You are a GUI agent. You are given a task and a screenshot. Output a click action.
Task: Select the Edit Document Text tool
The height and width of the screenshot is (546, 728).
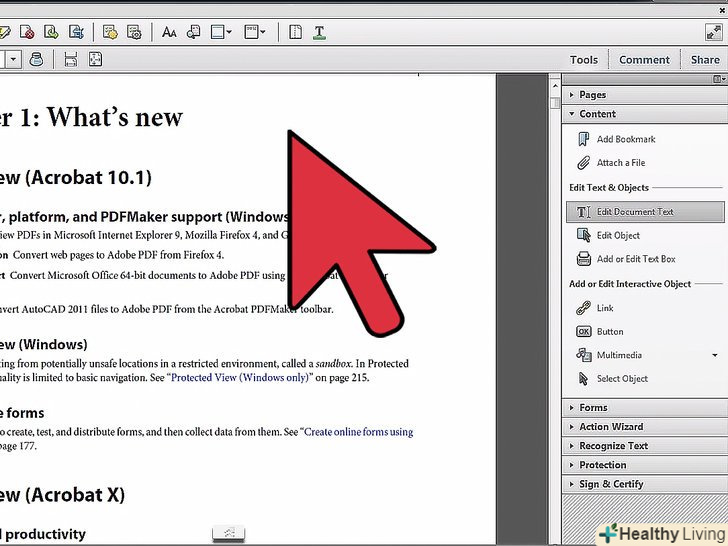click(x=645, y=212)
